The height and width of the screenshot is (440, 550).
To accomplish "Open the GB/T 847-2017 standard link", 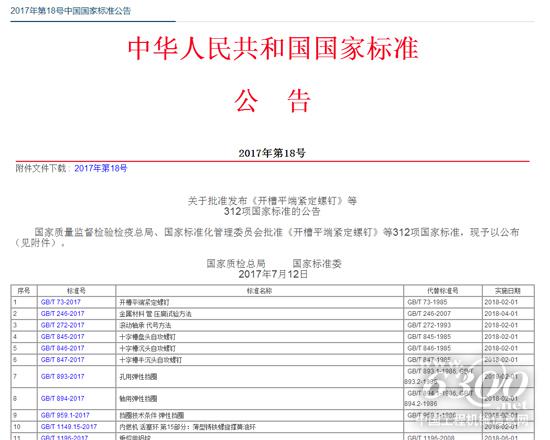I will tap(62, 360).
